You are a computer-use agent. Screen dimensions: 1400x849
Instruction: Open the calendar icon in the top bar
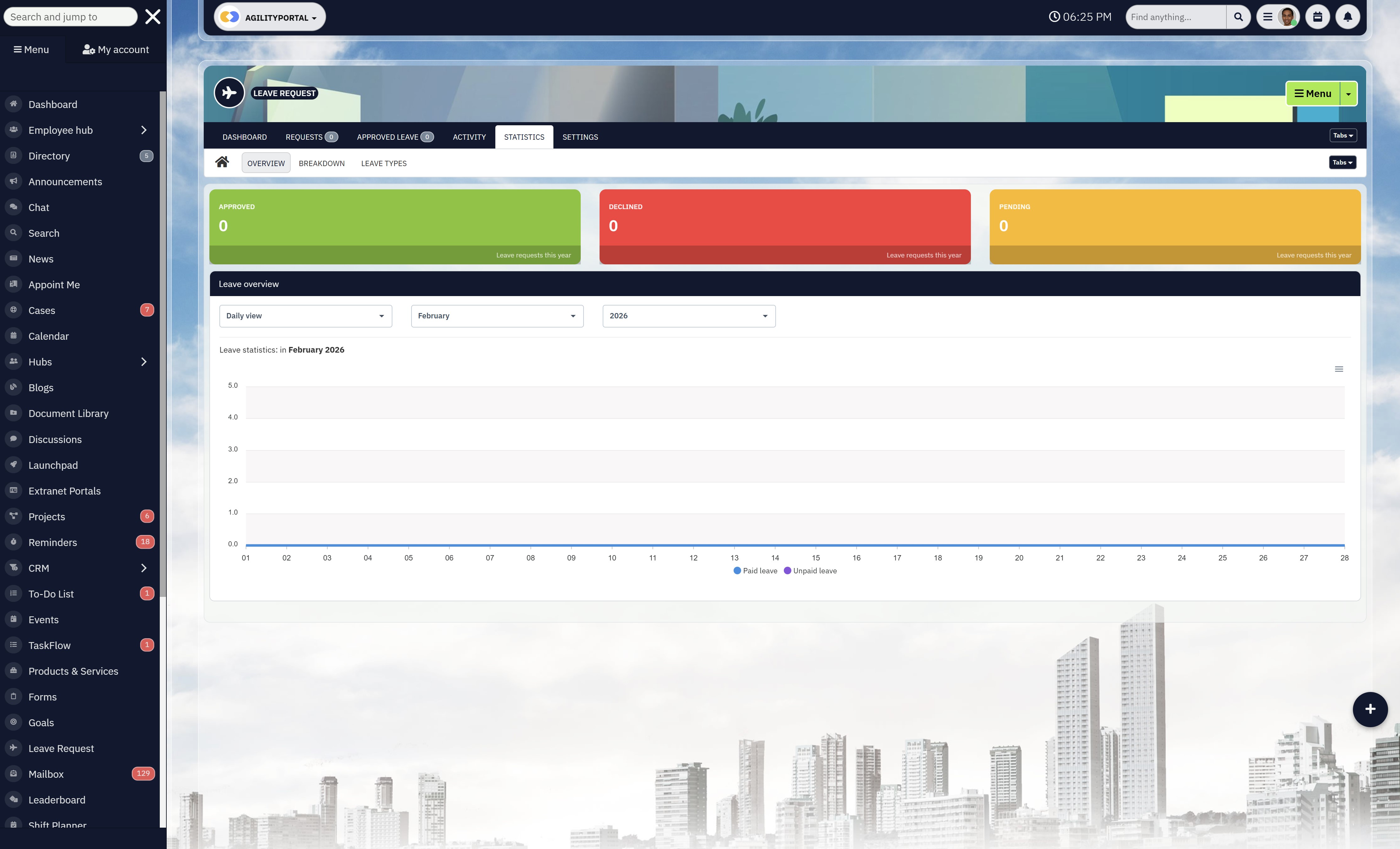point(1317,16)
